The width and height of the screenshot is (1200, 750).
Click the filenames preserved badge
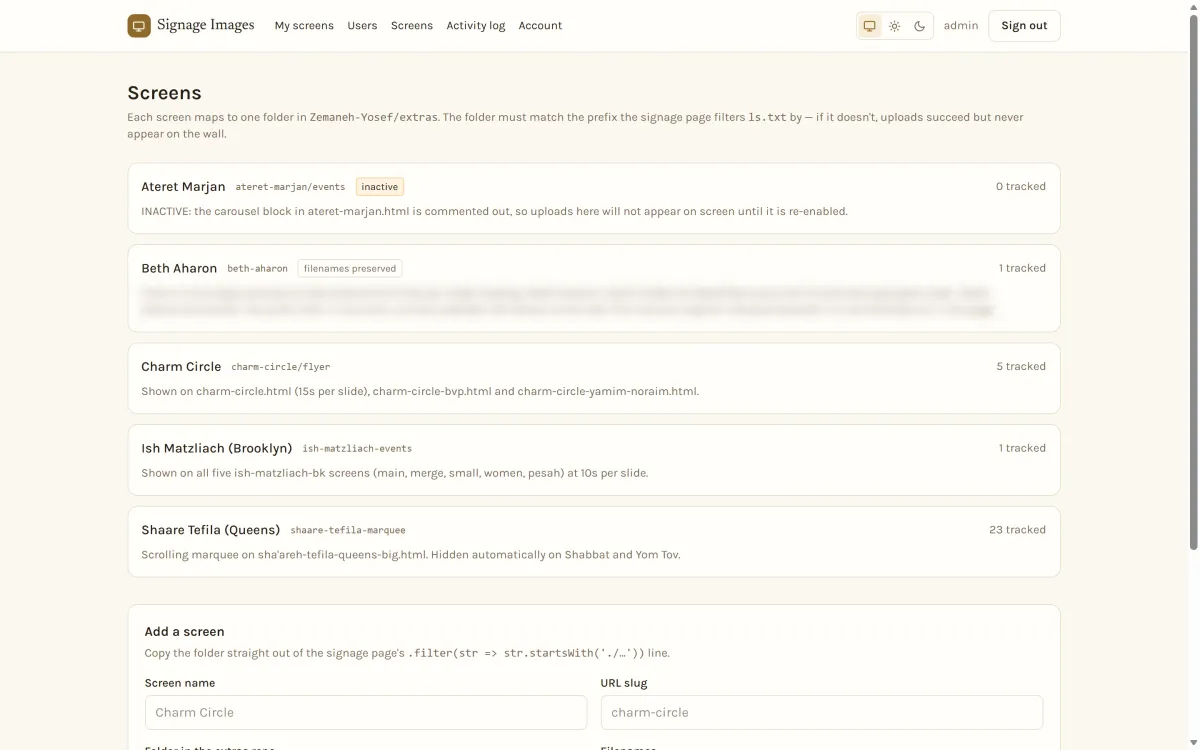pyautogui.click(x=350, y=269)
